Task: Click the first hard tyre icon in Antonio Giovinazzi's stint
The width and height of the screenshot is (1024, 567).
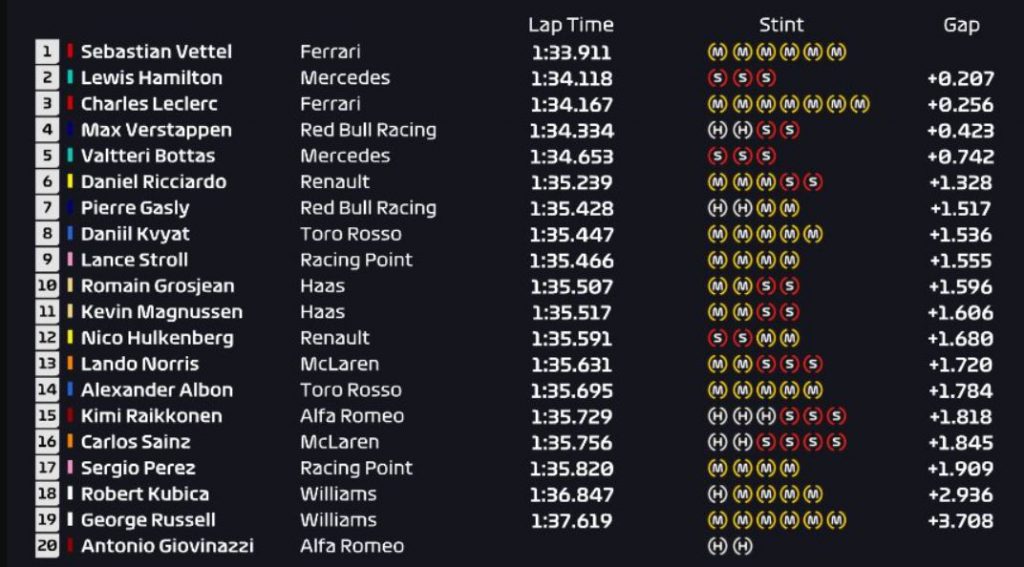Action: 717,546
